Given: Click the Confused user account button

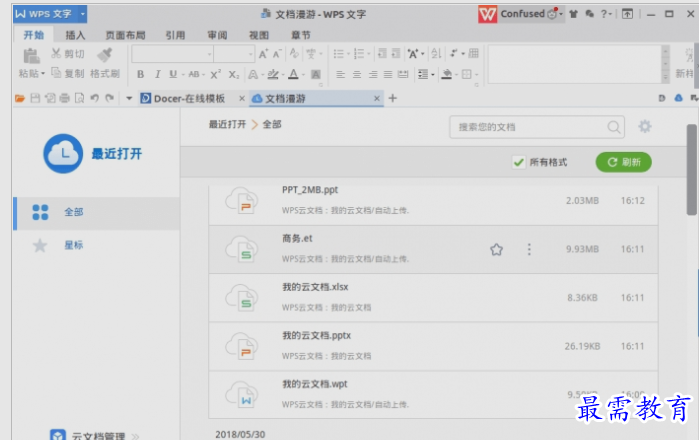Looking at the screenshot, I should [x=521, y=14].
